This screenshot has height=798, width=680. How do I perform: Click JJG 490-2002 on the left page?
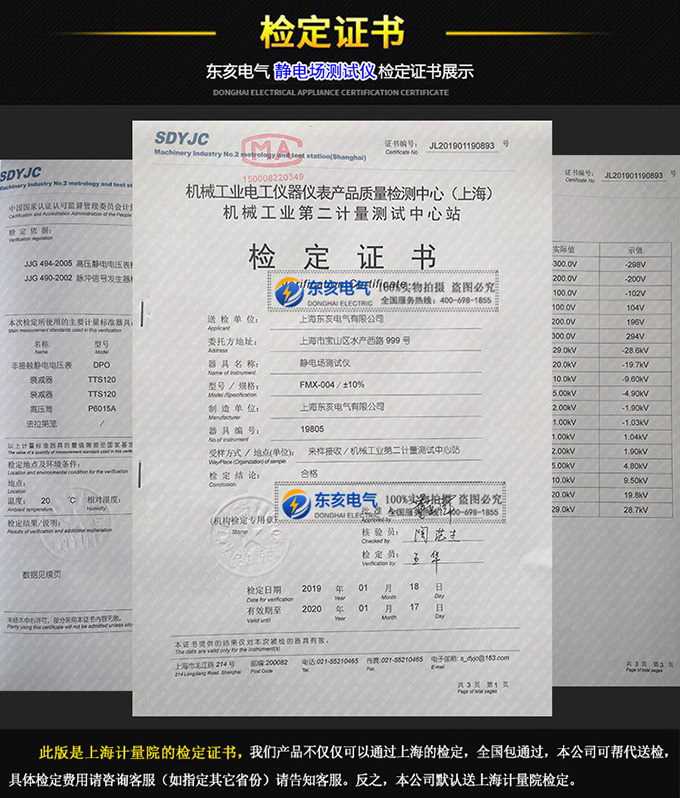[48, 278]
